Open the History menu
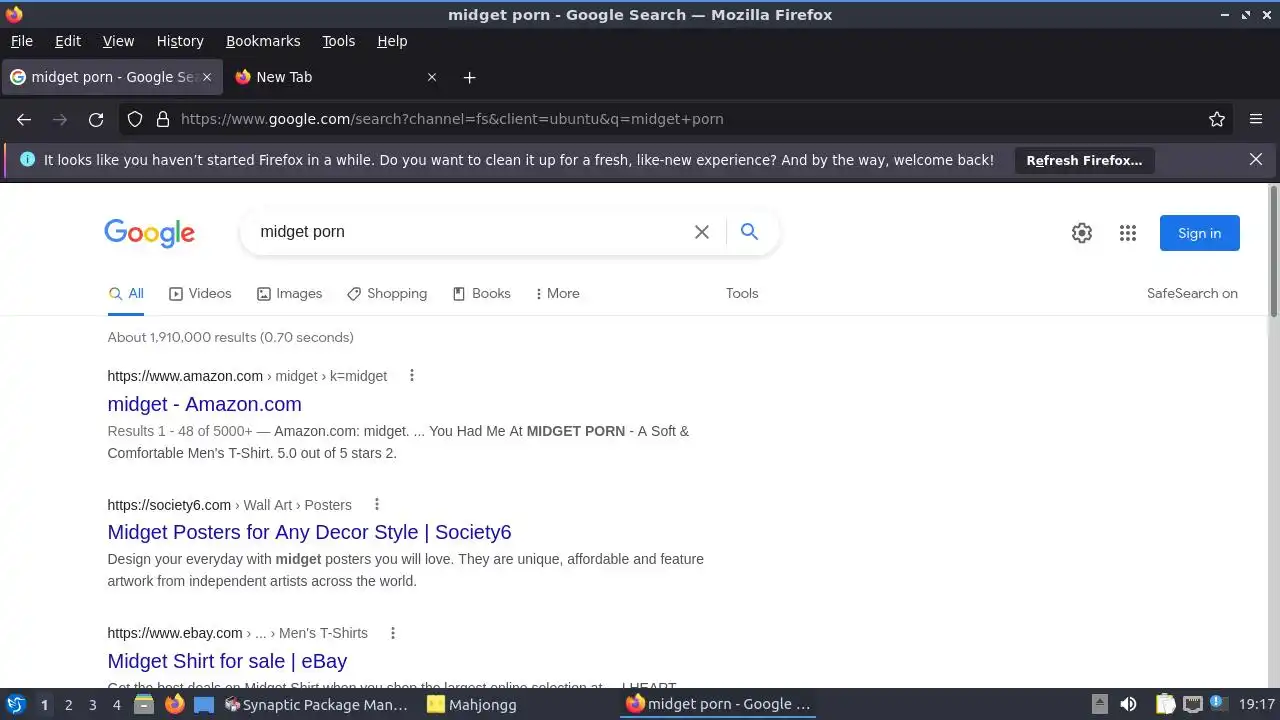 point(180,41)
